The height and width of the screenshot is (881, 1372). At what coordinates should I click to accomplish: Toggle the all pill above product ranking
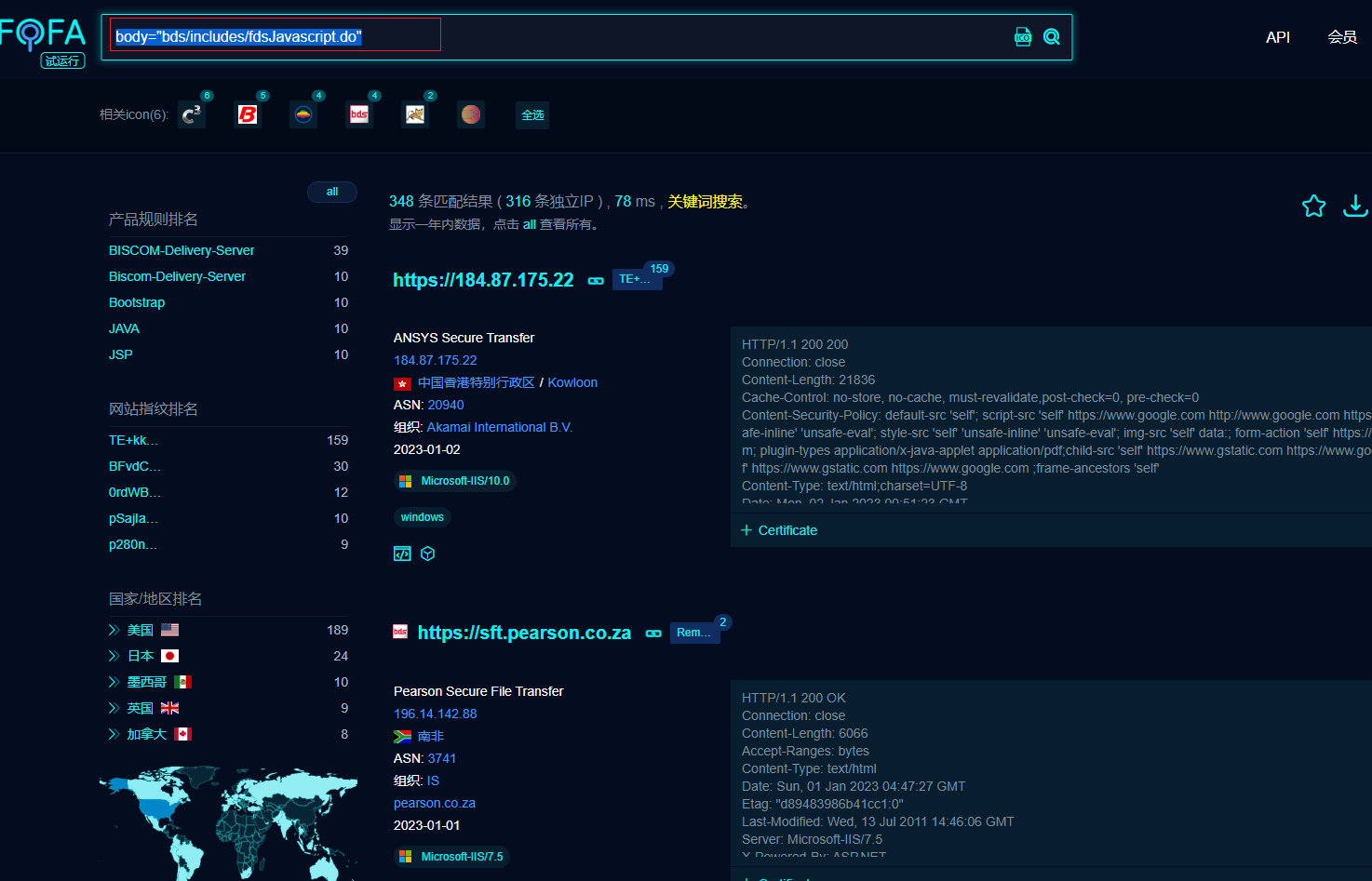pos(332,192)
